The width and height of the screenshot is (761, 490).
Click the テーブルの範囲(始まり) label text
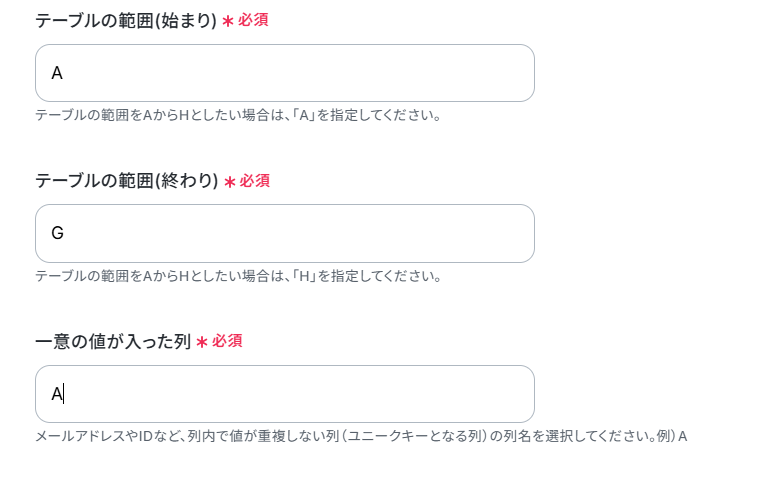126,20
